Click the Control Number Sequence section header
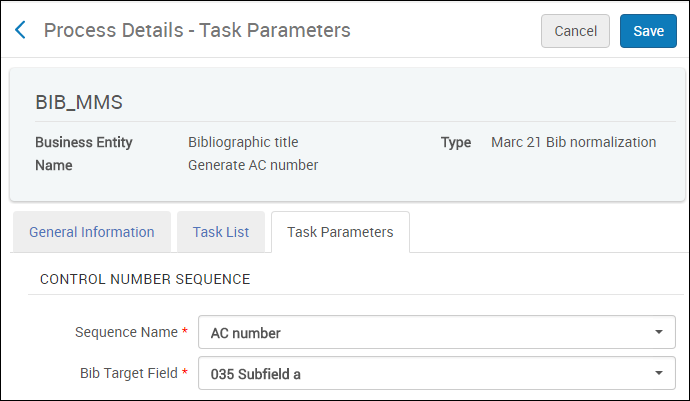The width and height of the screenshot is (690, 401). (x=145, y=279)
